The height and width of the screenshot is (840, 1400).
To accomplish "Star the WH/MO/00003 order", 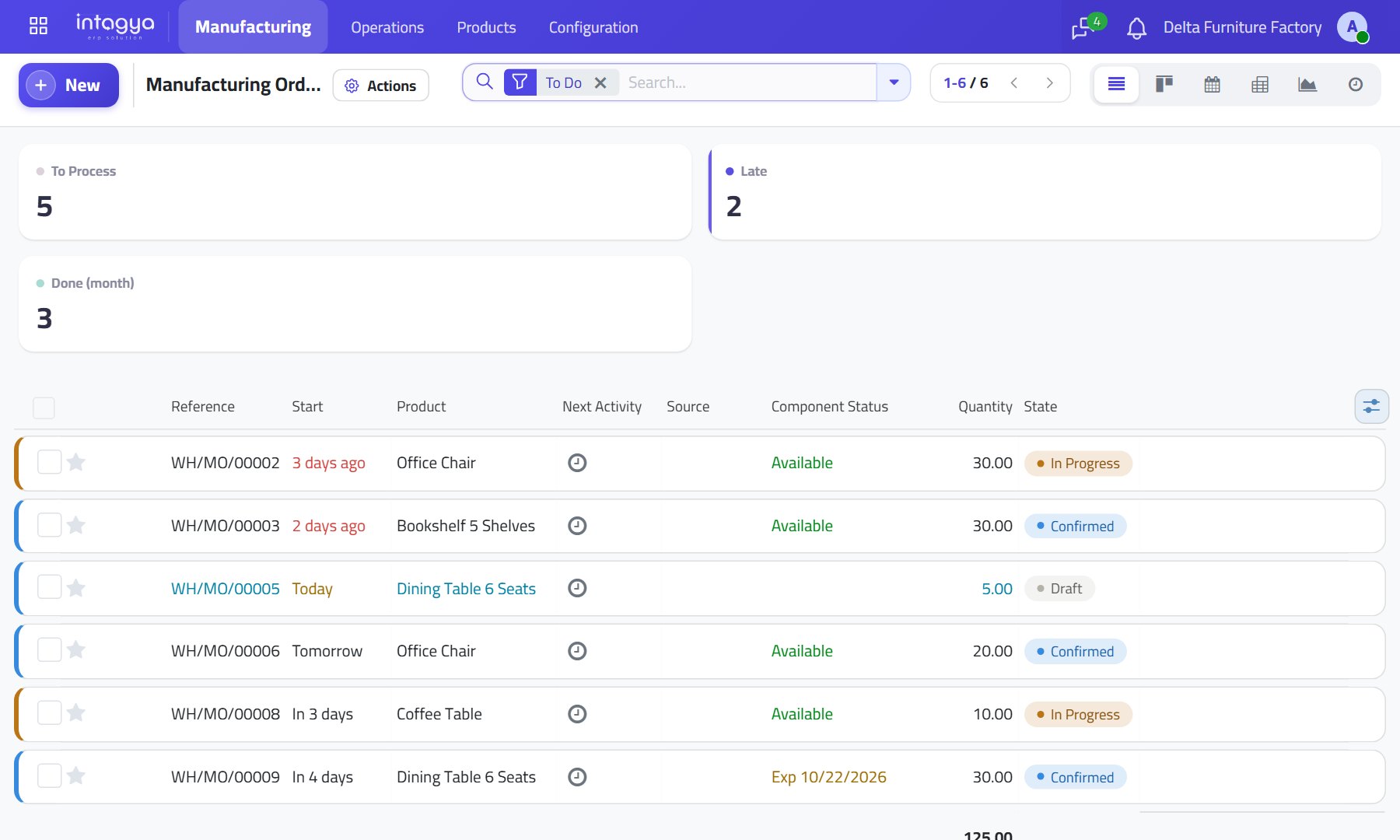I will click(76, 525).
